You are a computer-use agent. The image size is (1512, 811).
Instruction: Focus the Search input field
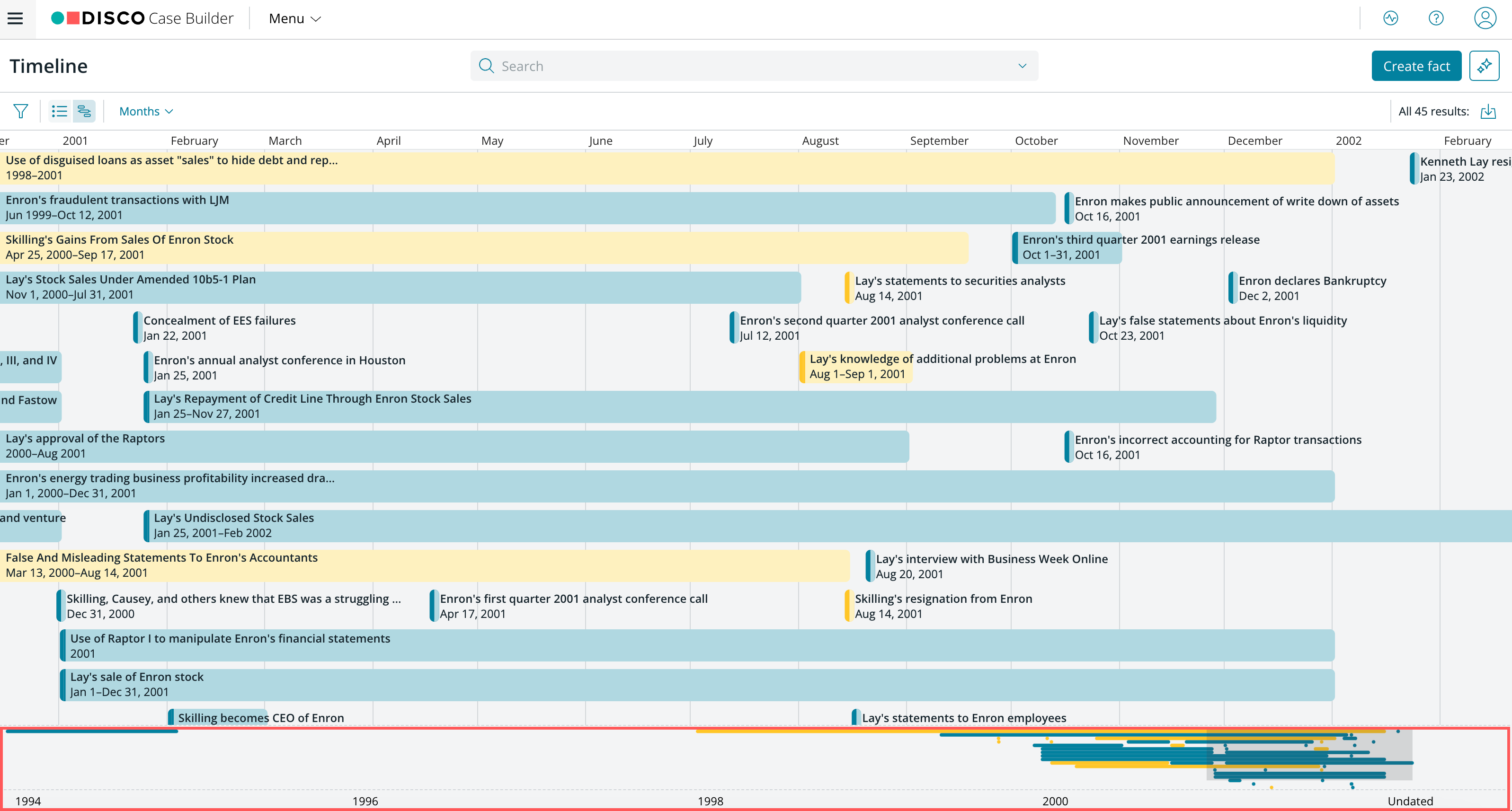(754, 66)
